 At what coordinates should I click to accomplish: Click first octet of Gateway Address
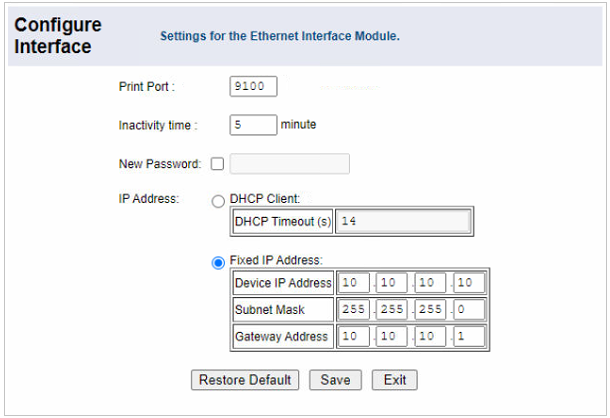pos(354,337)
